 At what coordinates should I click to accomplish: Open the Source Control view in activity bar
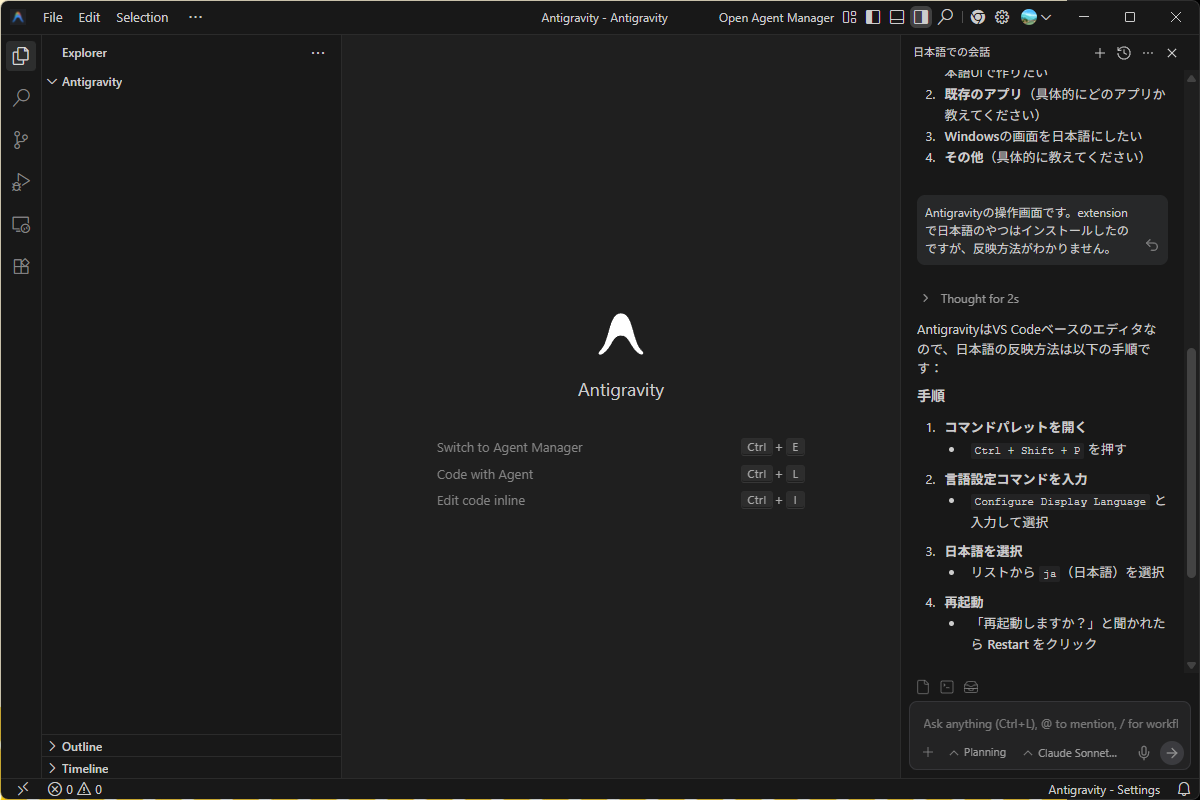(21, 140)
